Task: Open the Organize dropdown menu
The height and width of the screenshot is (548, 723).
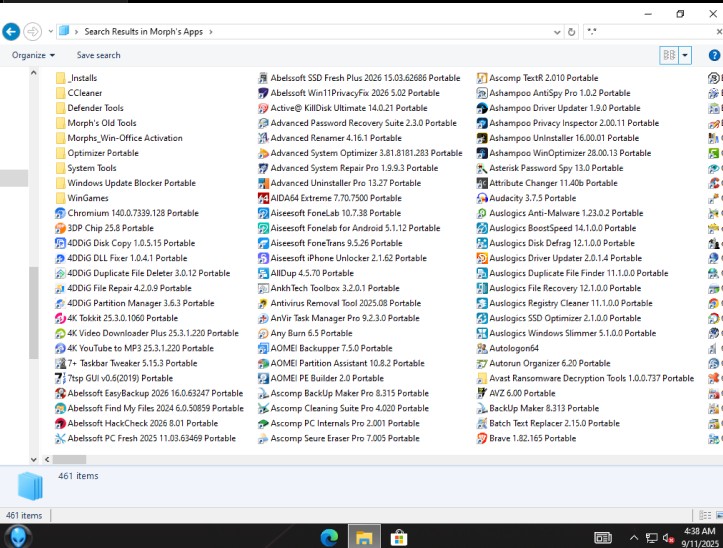Action: 33,55
